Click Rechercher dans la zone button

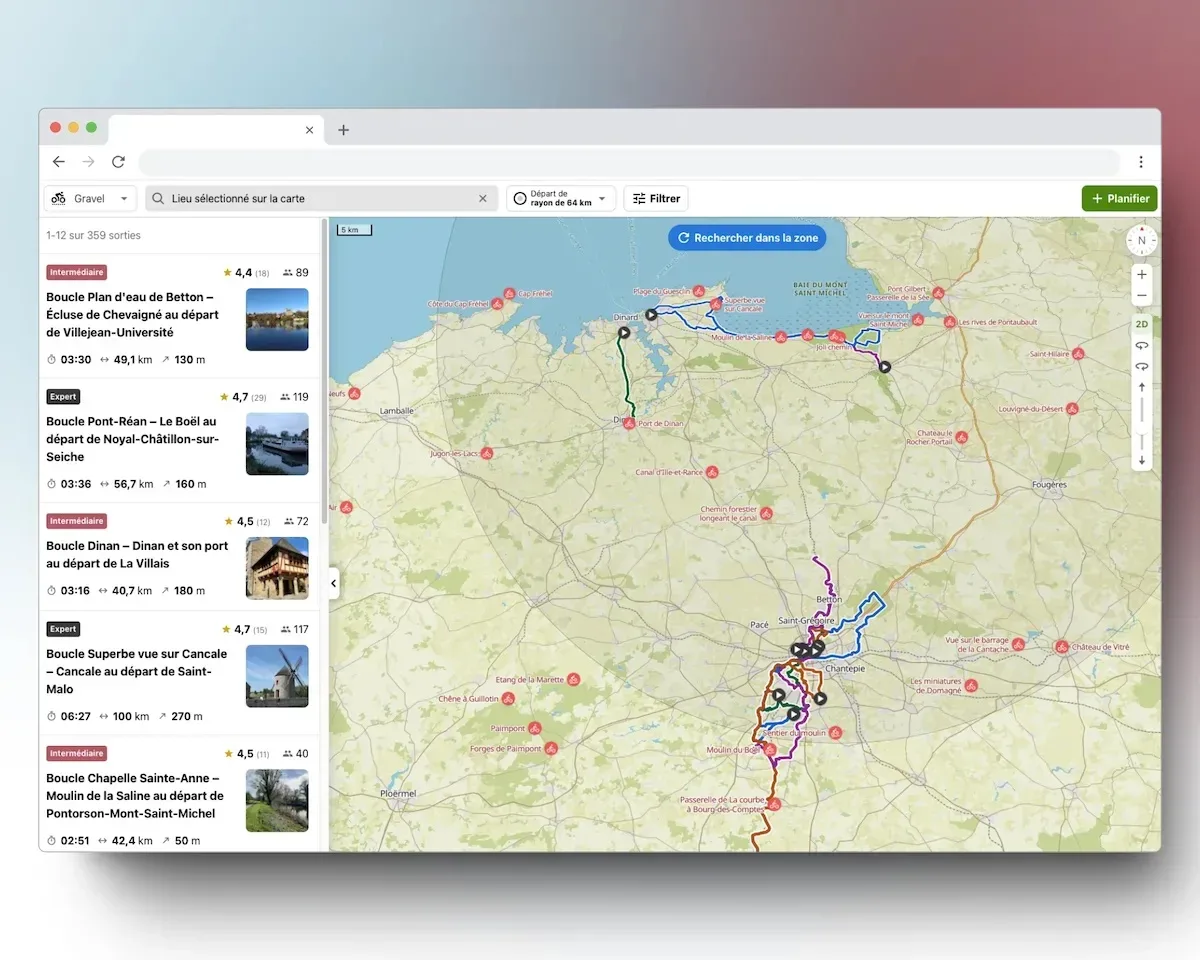pos(747,238)
